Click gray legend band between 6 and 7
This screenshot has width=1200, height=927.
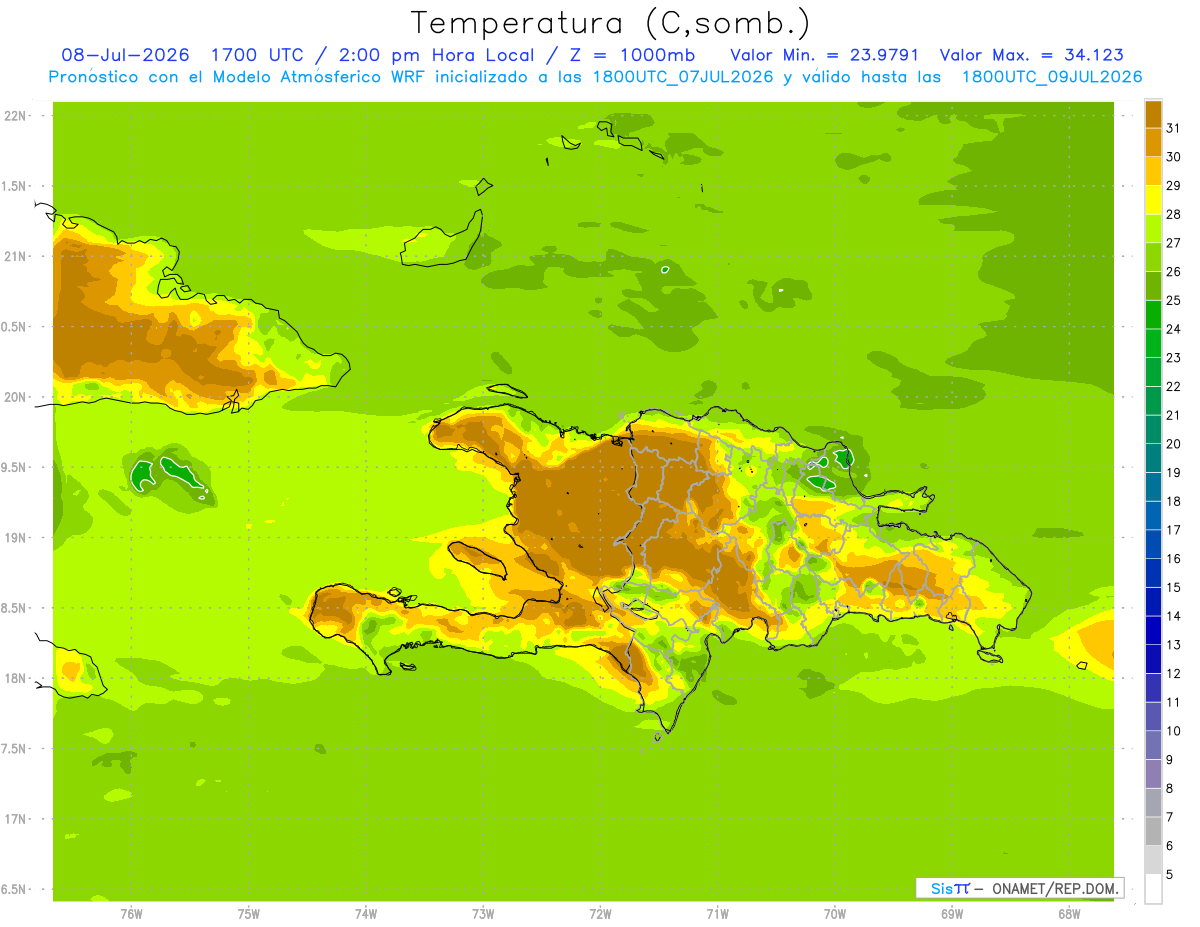[1153, 831]
